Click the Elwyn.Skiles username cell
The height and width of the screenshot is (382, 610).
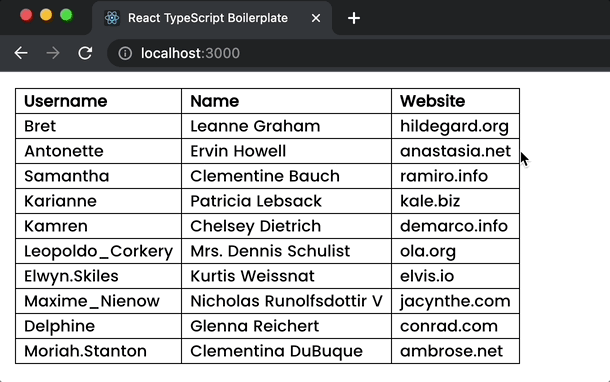98,276
